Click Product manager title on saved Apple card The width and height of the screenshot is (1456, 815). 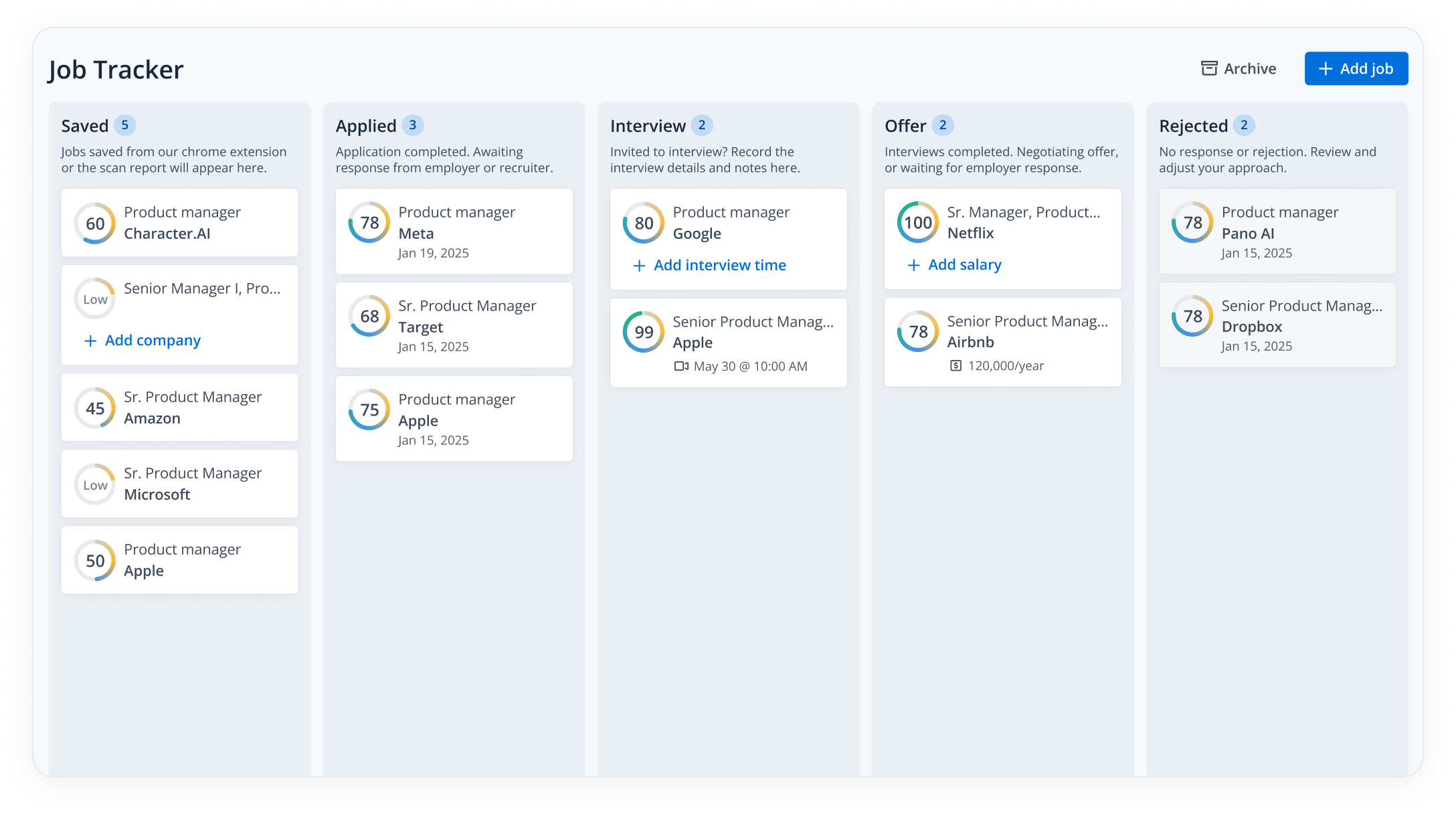(x=182, y=549)
